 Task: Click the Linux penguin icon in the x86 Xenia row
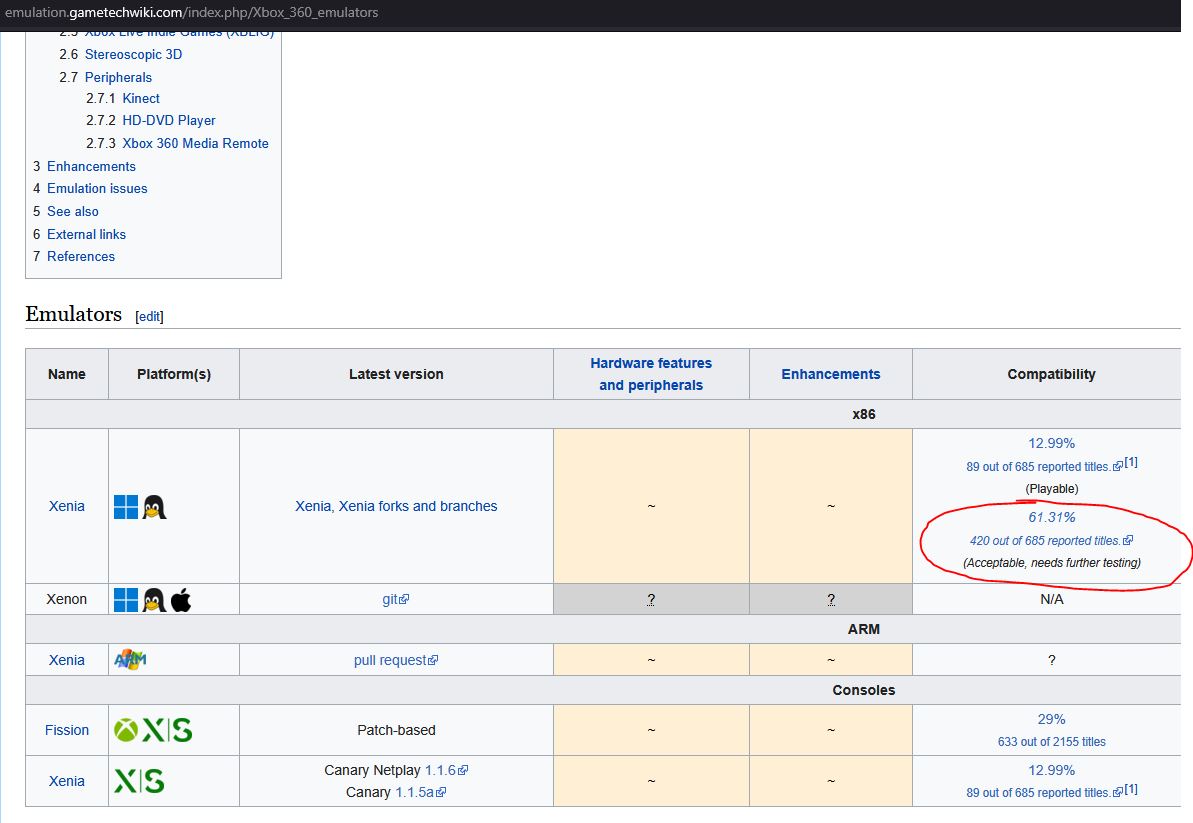point(154,507)
